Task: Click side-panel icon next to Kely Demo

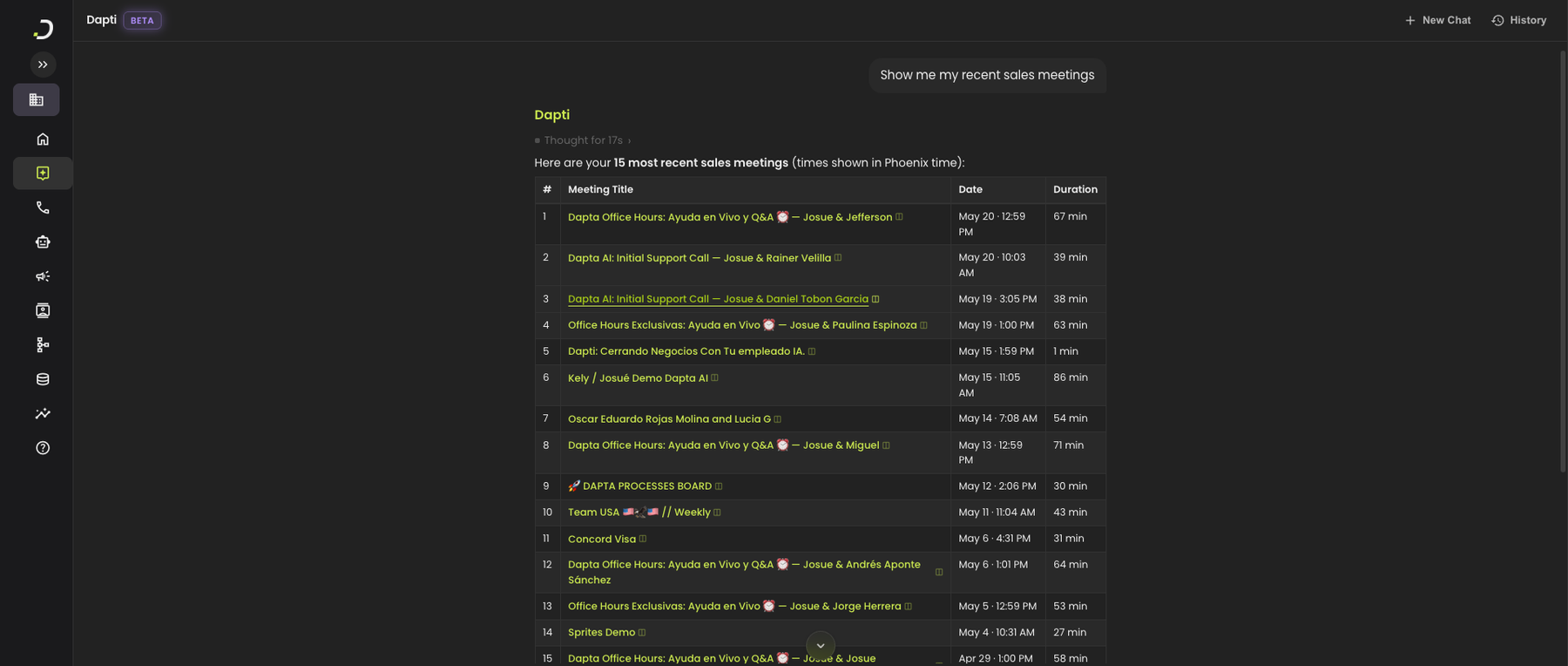Action: coord(714,378)
